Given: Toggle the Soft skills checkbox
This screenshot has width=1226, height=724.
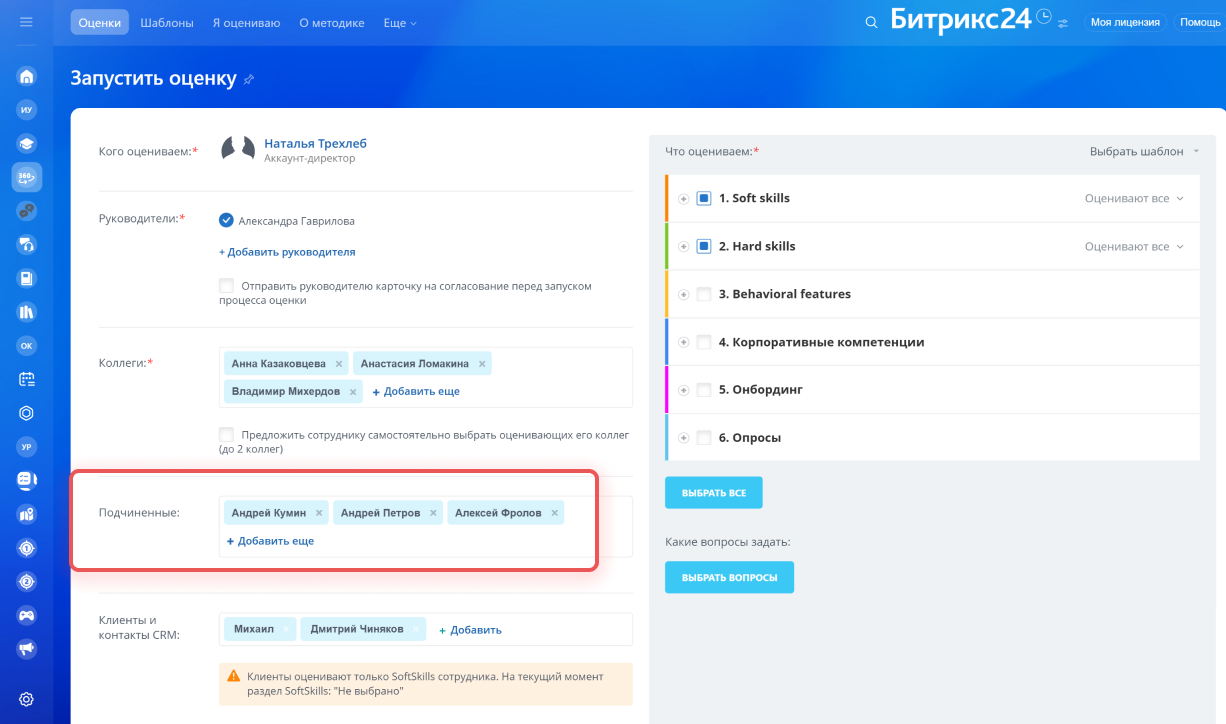Looking at the screenshot, I should (x=704, y=198).
